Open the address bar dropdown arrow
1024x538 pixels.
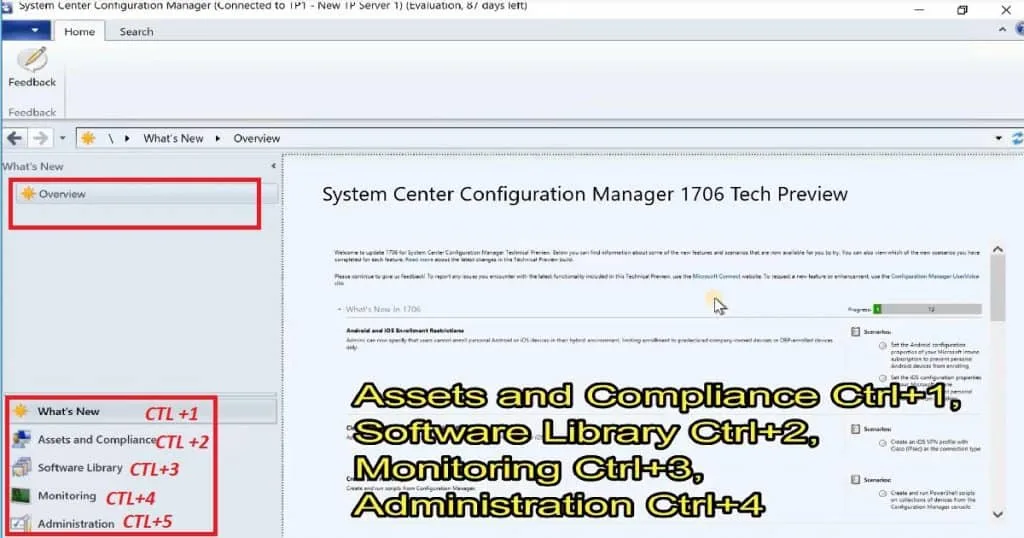999,138
